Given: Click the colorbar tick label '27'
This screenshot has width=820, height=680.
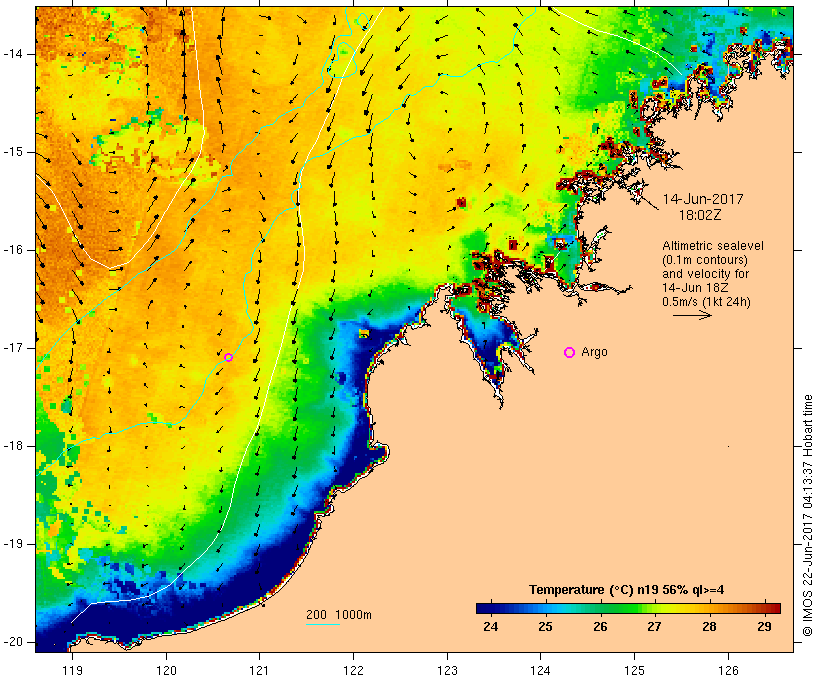Looking at the screenshot, I should 654,627.
